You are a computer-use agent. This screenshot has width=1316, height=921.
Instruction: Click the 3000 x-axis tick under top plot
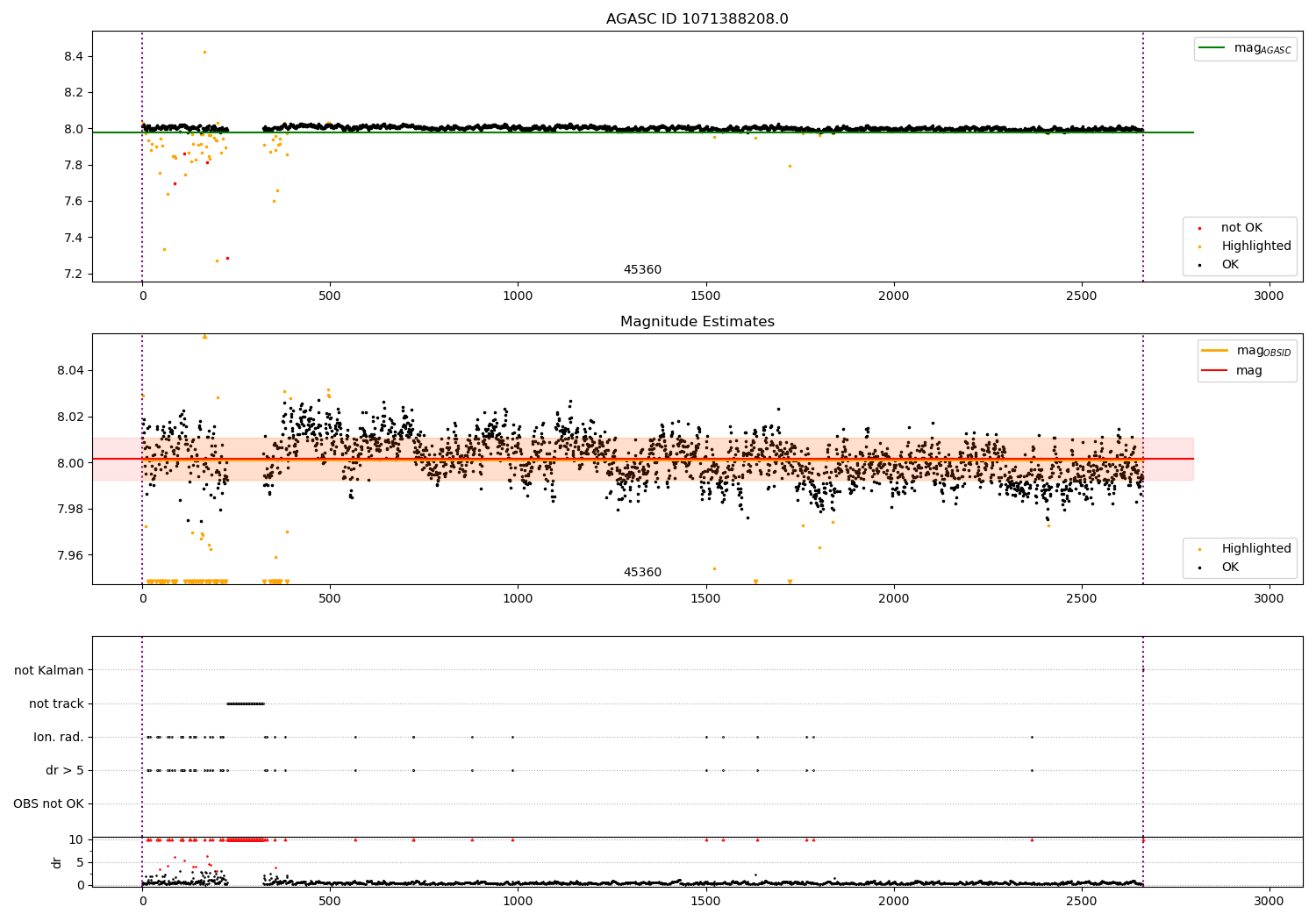(1270, 296)
